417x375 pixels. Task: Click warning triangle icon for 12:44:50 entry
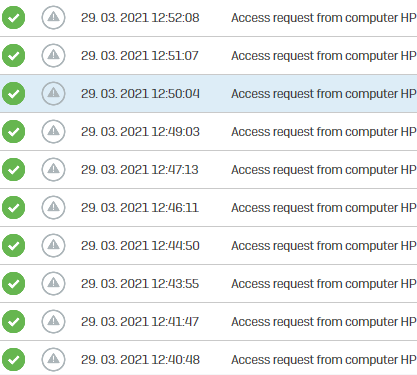[x=53, y=246]
